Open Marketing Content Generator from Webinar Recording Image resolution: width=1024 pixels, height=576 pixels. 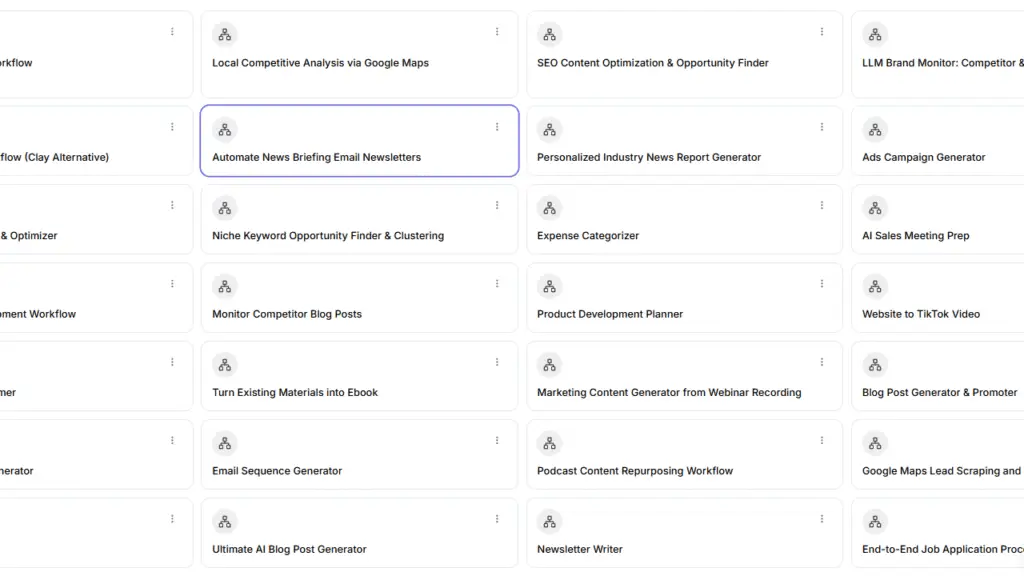pyautogui.click(x=669, y=393)
